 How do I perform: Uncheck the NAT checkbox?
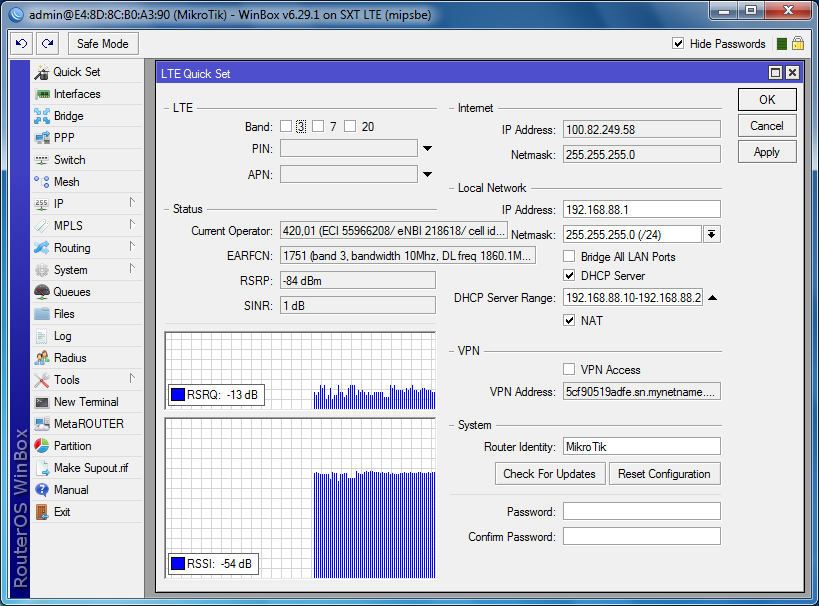(x=570, y=321)
